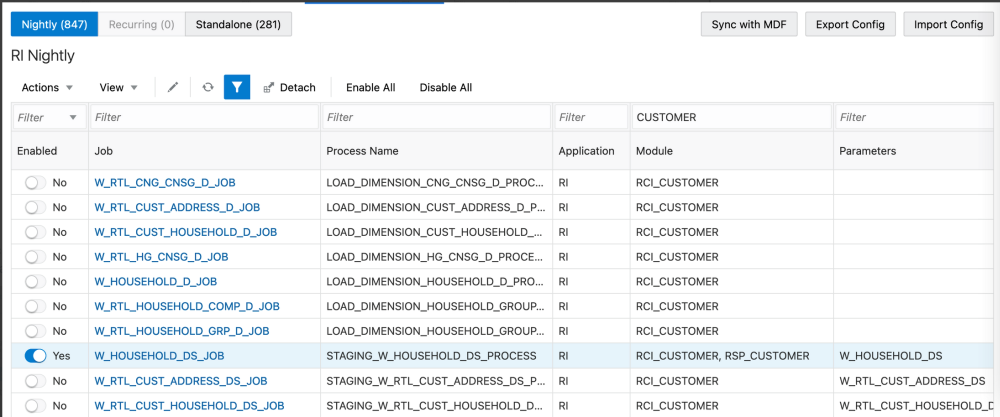Open the W_RTL_CUST_ADDRESS_DS_JOB link
1000x417 pixels.
pyautogui.click(x=180, y=381)
